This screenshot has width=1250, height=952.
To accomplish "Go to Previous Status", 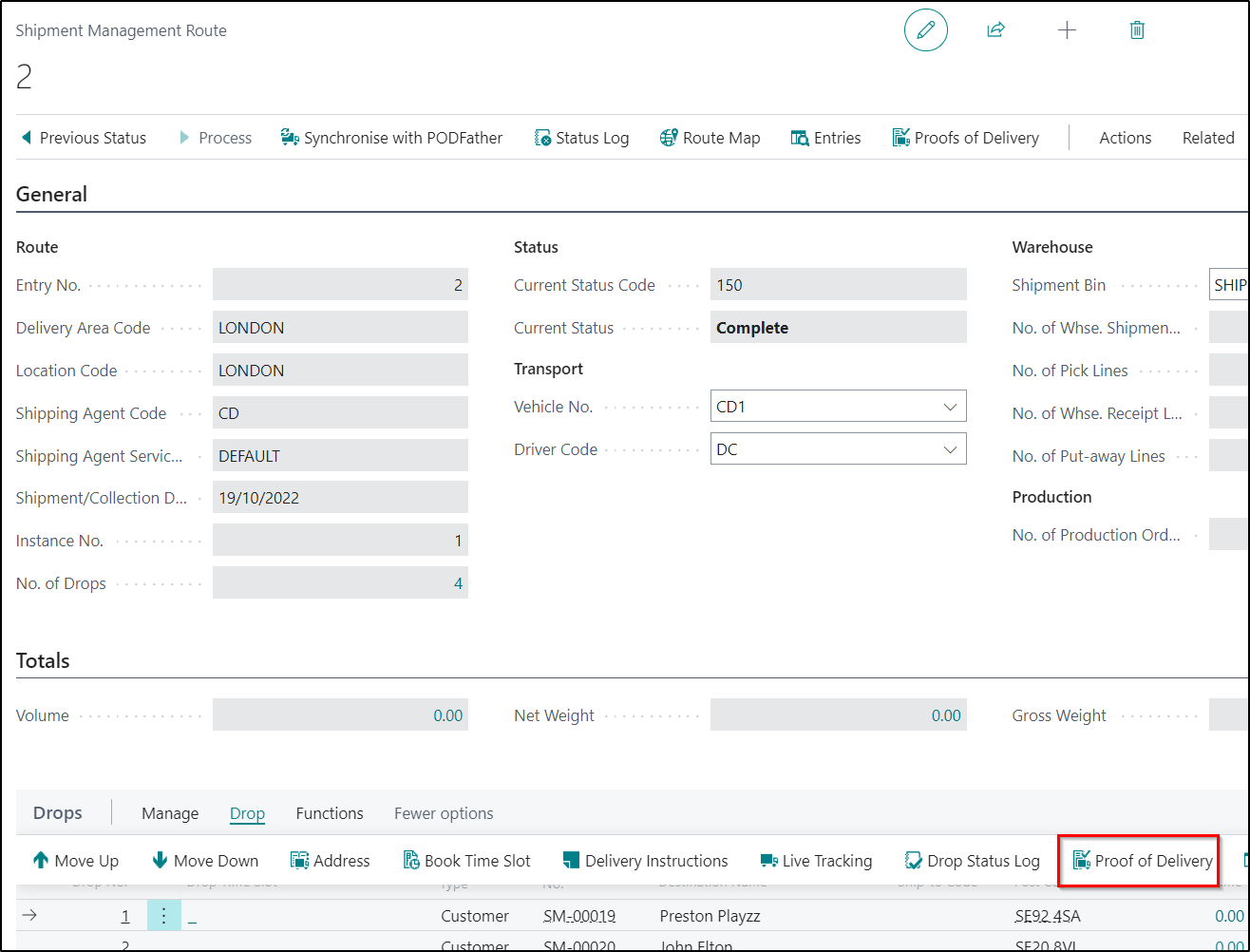I will tap(84, 138).
